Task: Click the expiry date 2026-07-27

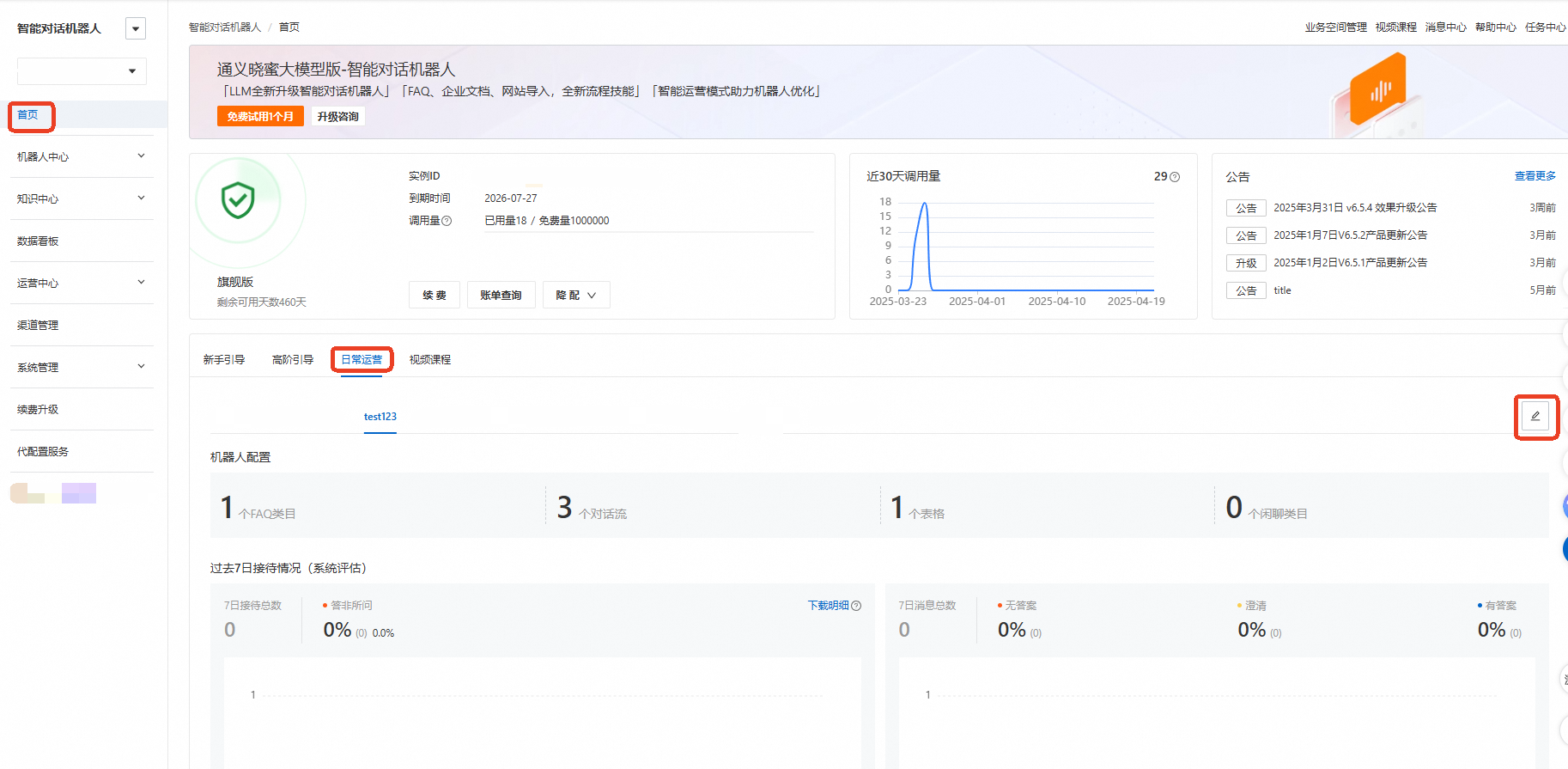Action: pos(511,198)
